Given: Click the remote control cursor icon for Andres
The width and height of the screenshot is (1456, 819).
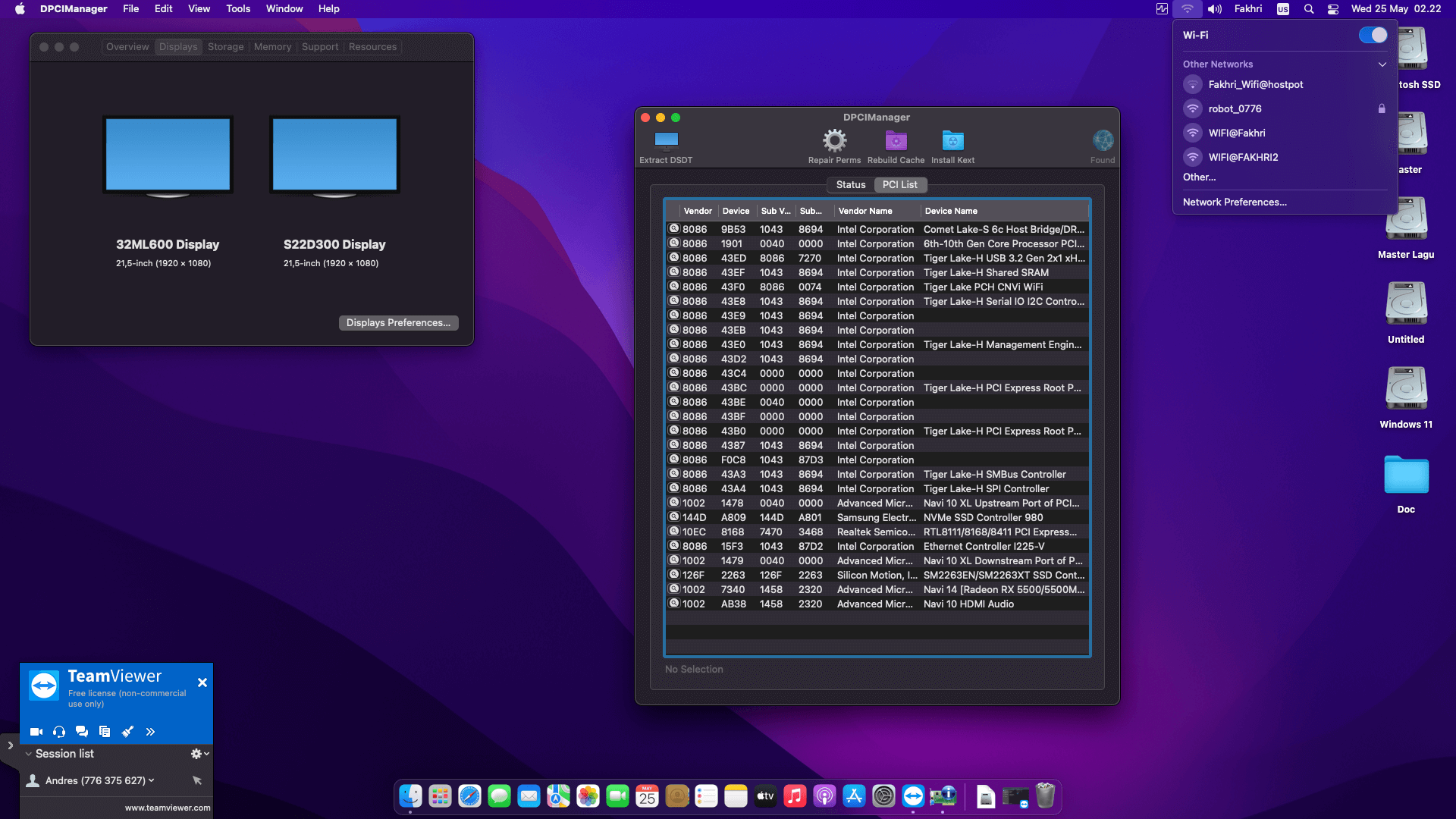Looking at the screenshot, I should pyautogui.click(x=197, y=780).
